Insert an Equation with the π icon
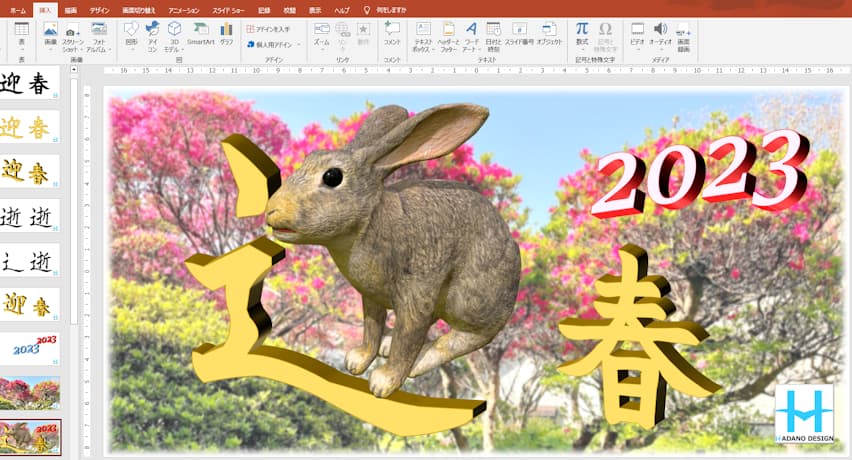This screenshot has height=460, width=852. tap(582, 28)
